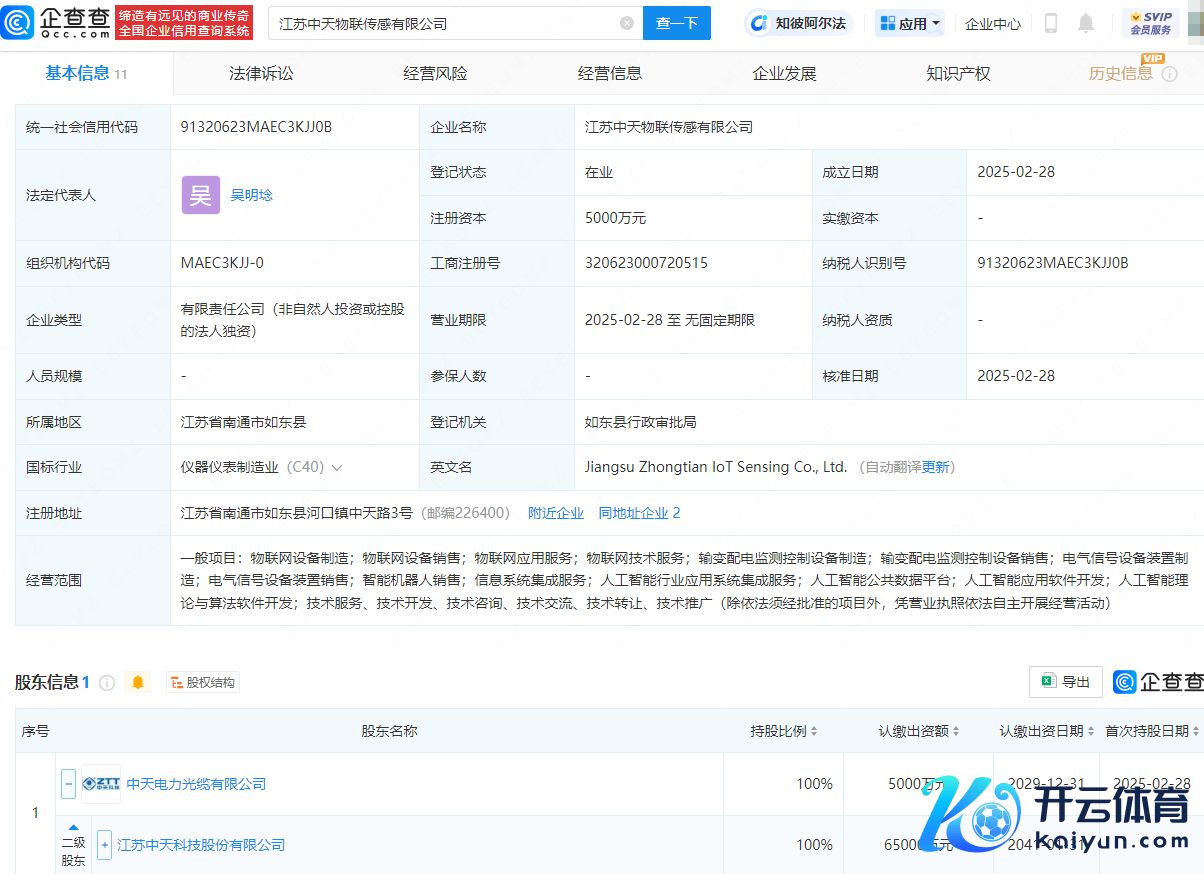Click the info icon next to 股东信息
Image resolution: width=1204 pixels, height=874 pixels.
(107, 683)
